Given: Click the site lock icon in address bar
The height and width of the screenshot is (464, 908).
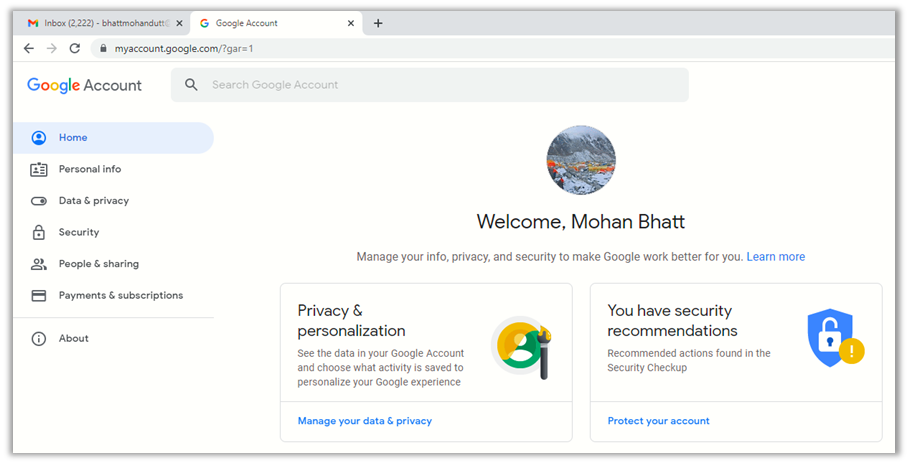Looking at the screenshot, I should (103, 49).
